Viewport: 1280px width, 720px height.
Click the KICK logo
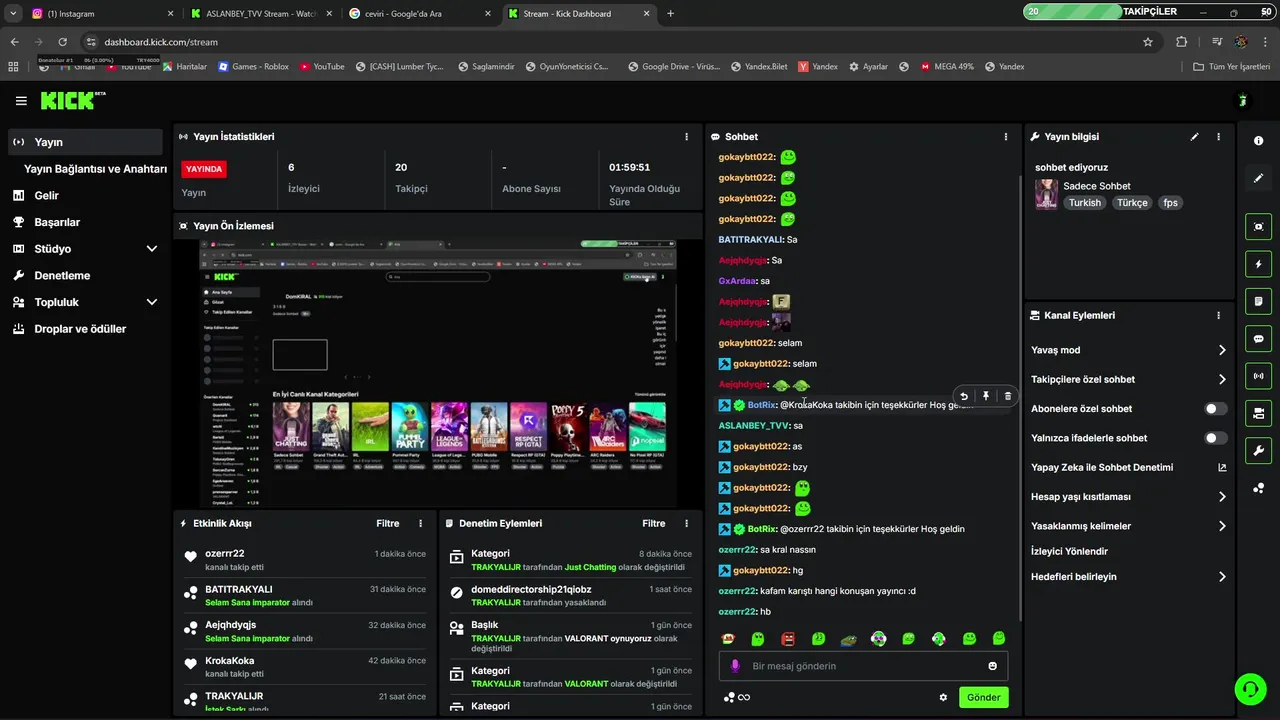coord(71,100)
